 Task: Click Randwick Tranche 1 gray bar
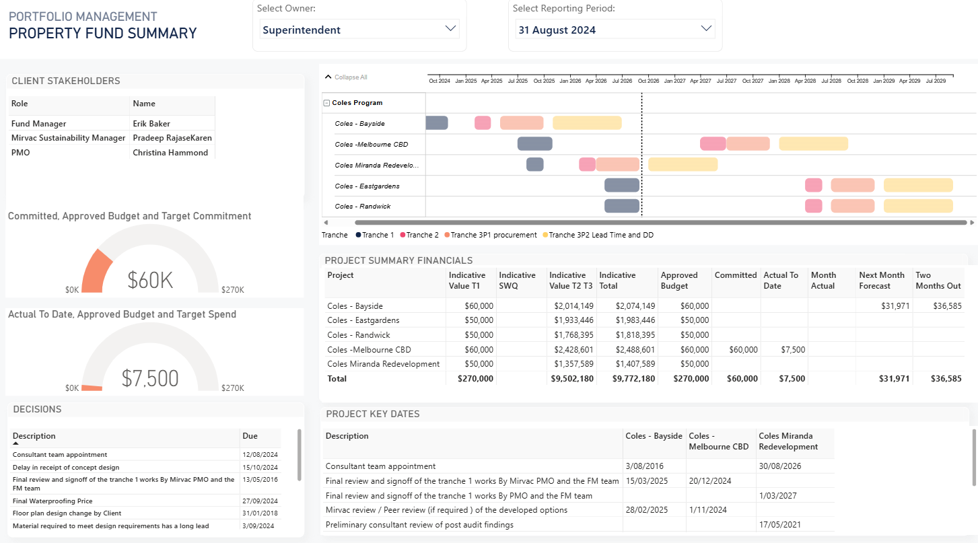coord(622,206)
